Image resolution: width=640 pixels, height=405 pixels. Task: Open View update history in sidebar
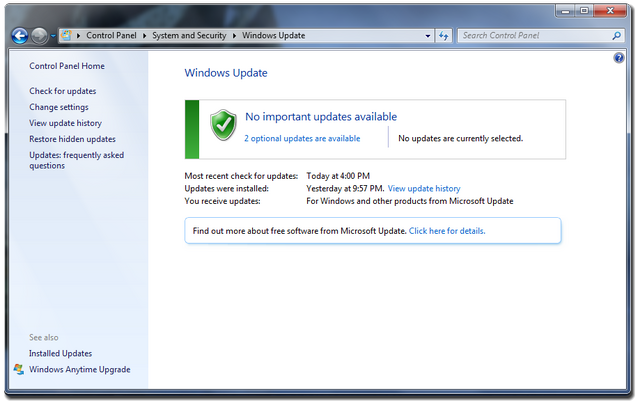coord(65,123)
